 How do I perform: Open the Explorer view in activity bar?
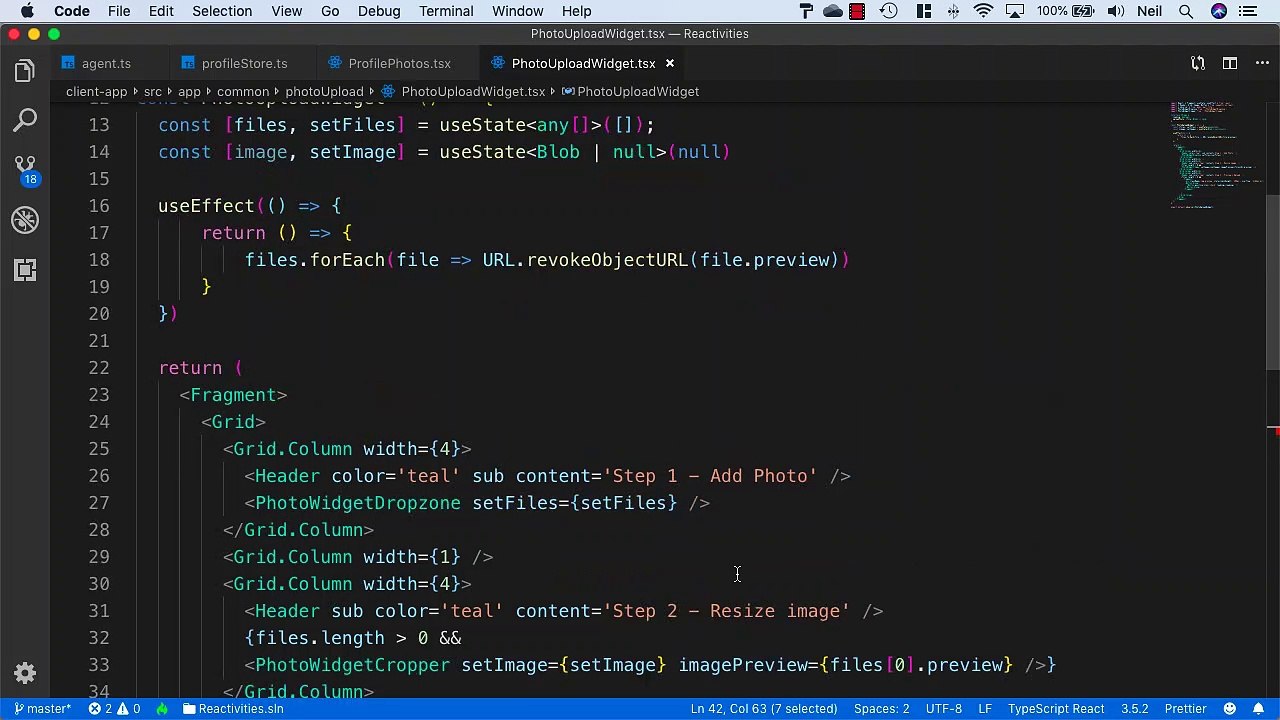pyautogui.click(x=25, y=71)
